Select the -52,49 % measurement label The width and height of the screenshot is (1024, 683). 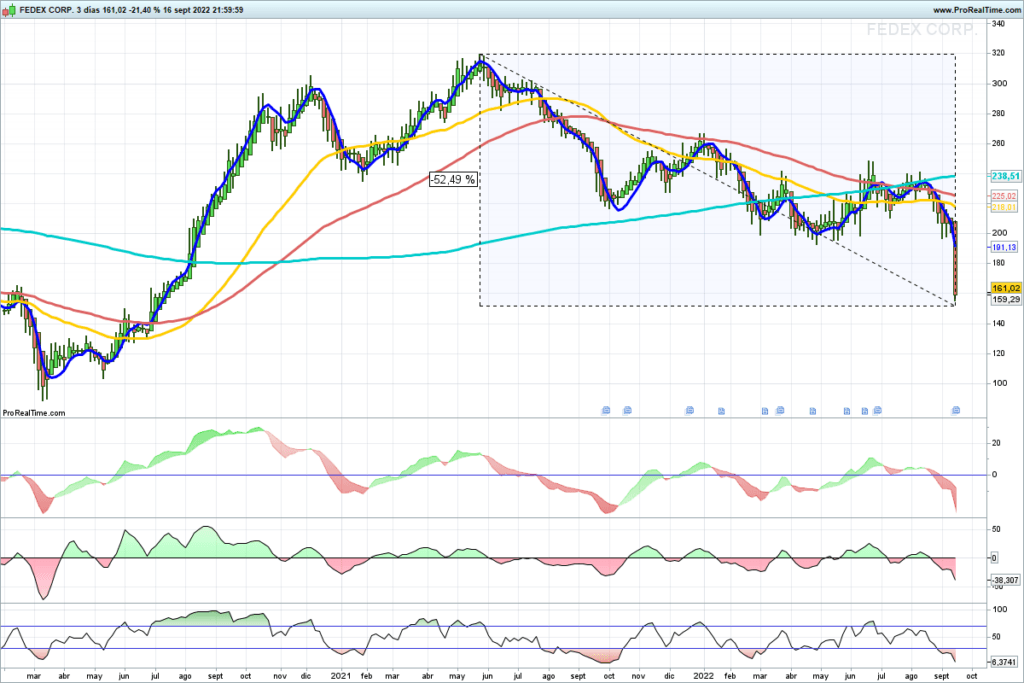(453, 179)
